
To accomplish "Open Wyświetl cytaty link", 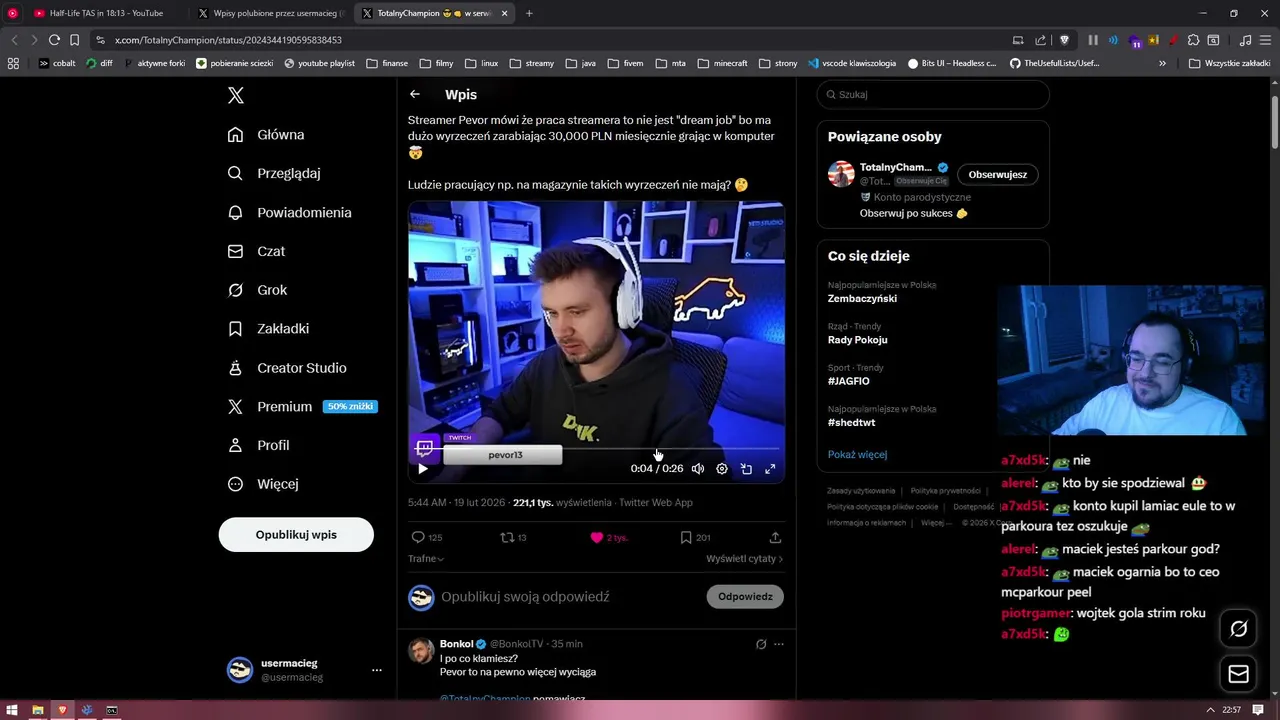I will 744,559.
